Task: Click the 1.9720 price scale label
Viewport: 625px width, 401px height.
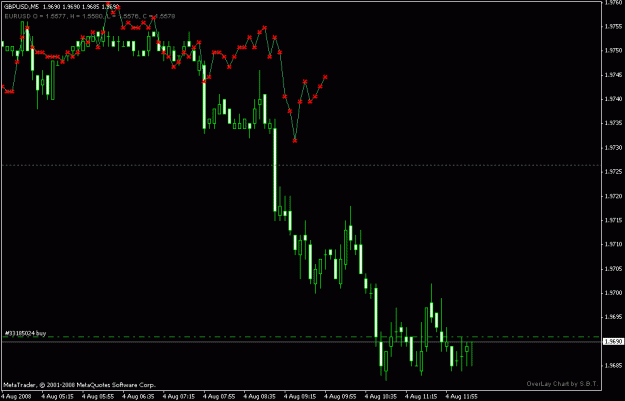Action: click(613, 196)
